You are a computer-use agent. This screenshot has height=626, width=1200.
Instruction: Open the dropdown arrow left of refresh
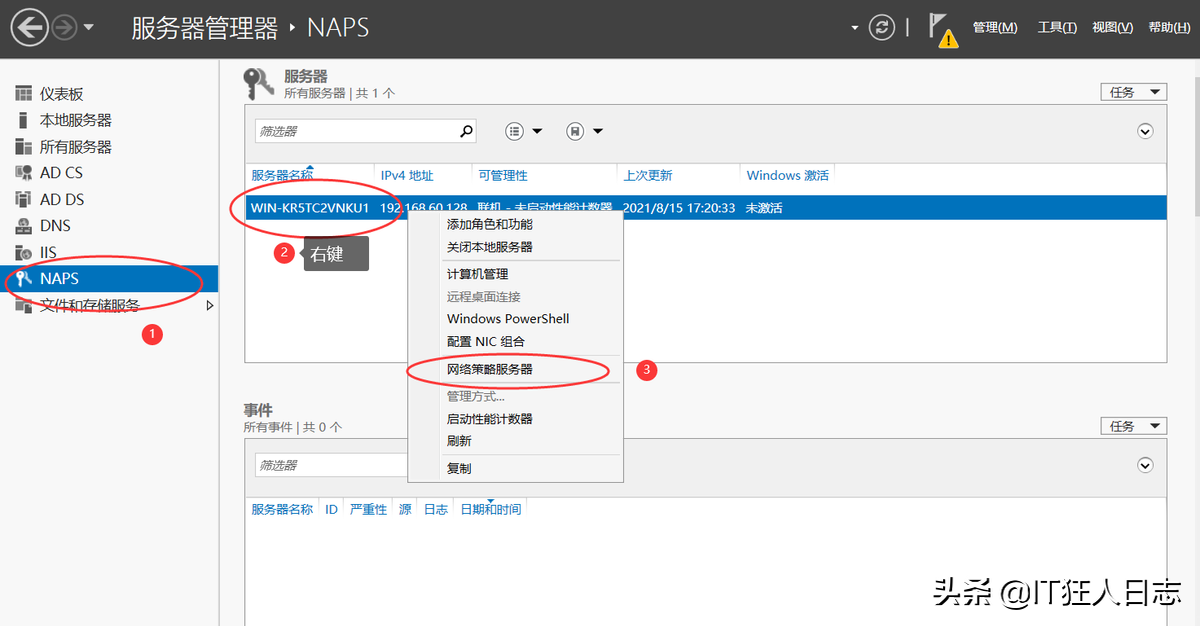pos(855,28)
